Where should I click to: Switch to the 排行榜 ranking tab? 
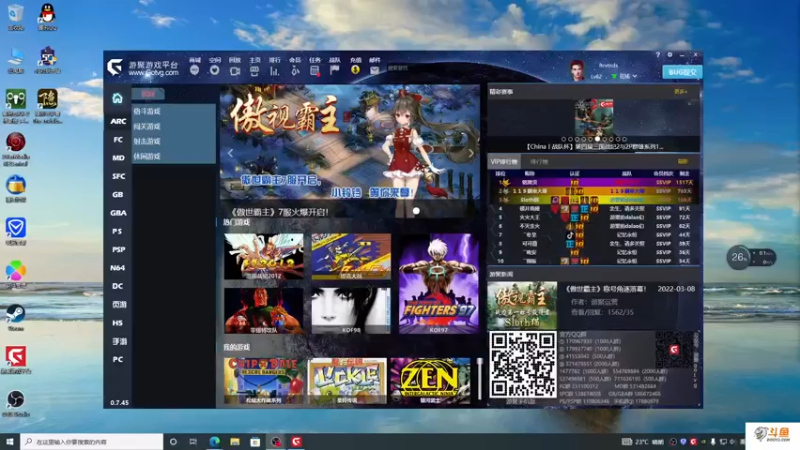tap(539, 162)
